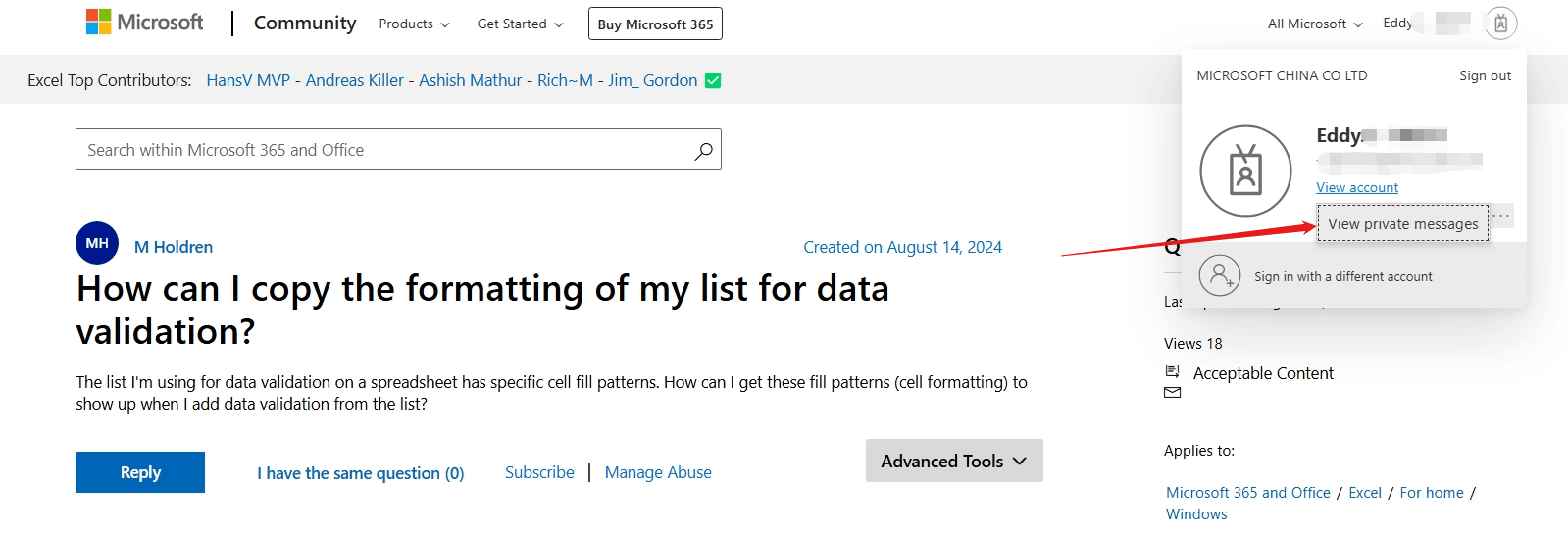Open the three dots menu in account panel
Image resolution: width=1568 pixels, height=536 pixels.
click(1501, 216)
